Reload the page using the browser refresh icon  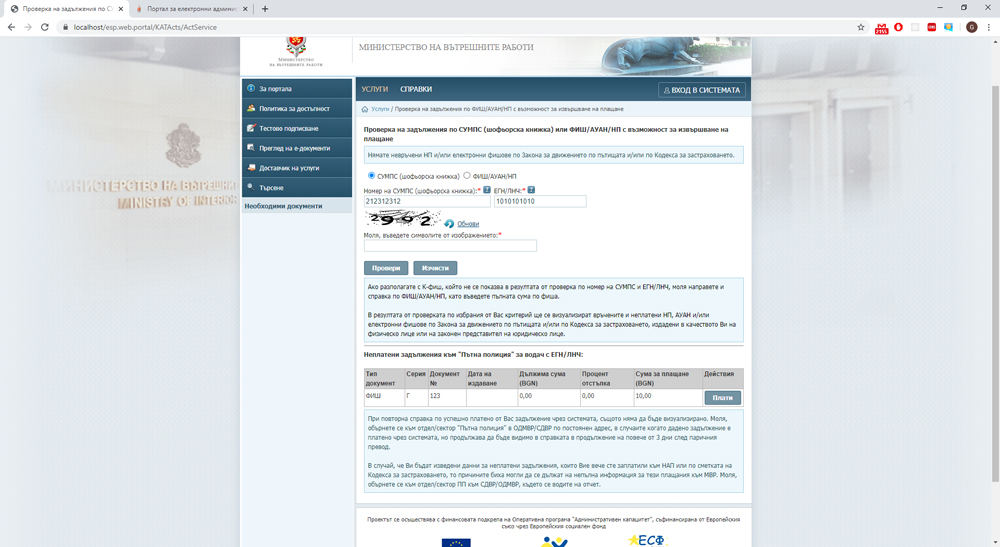(45, 27)
